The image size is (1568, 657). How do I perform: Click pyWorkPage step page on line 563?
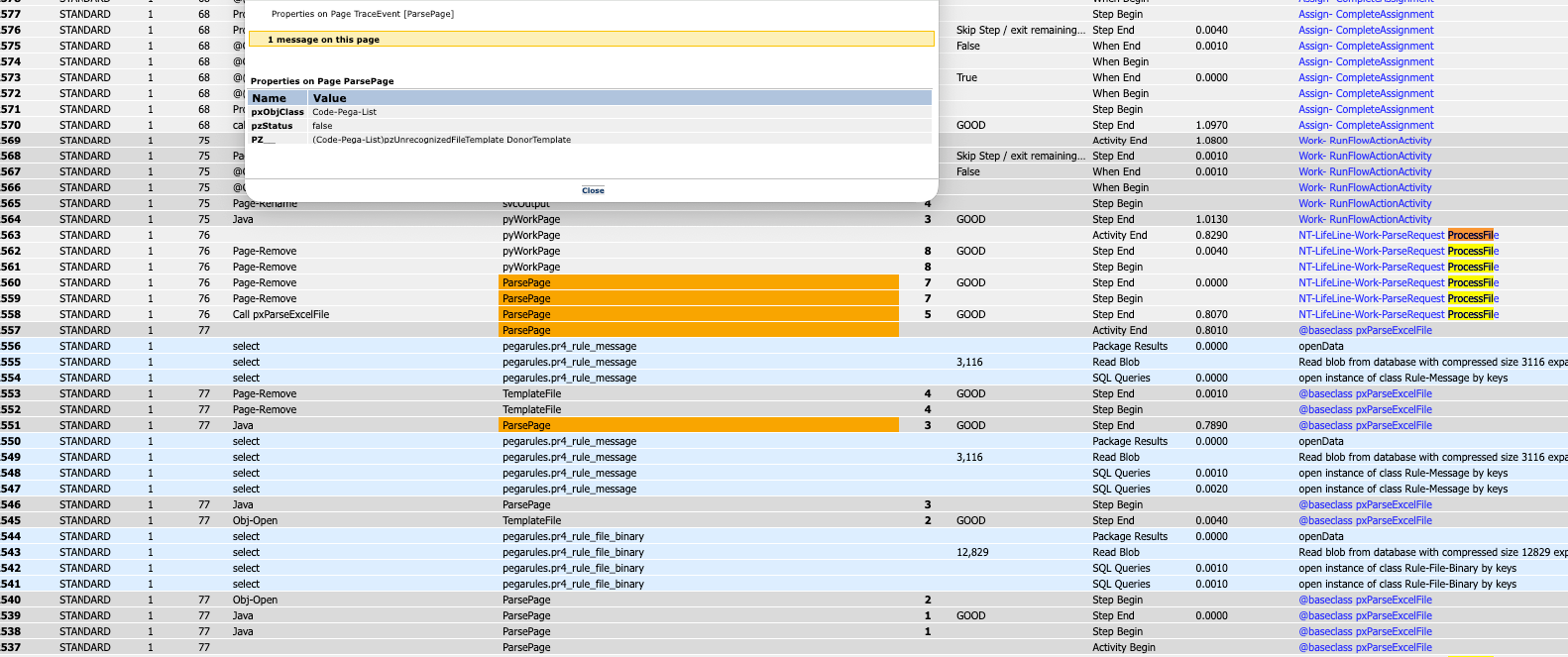(x=531, y=235)
